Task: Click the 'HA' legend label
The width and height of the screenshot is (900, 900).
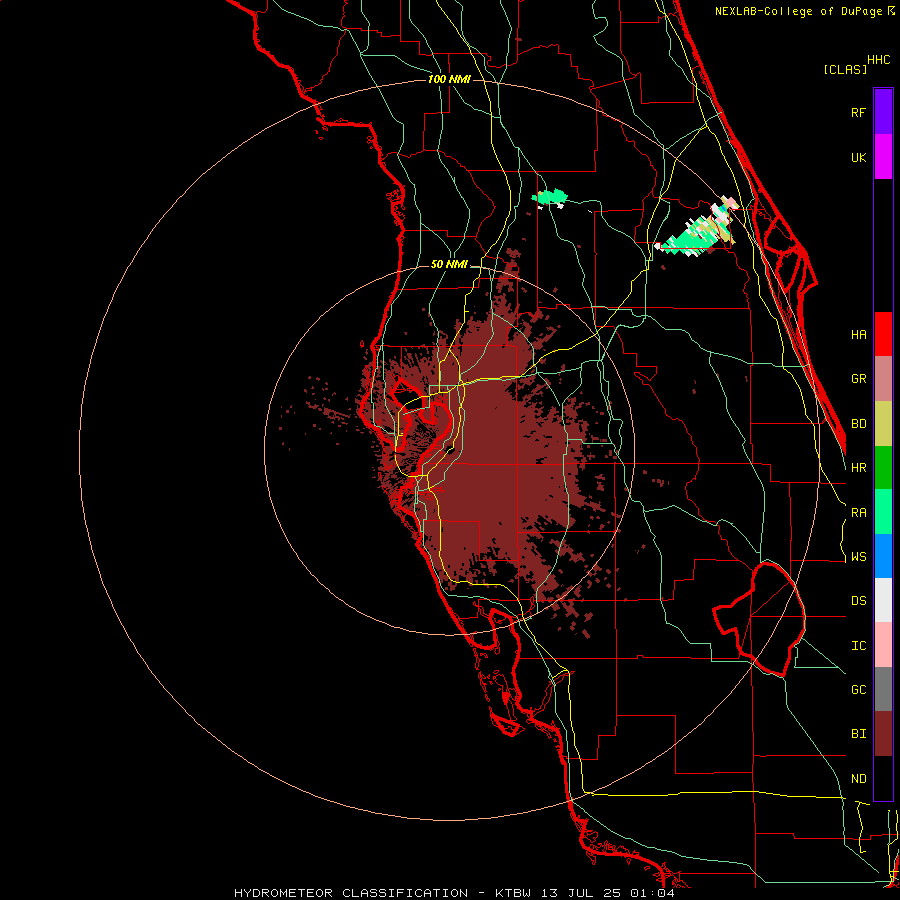Action: click(x=858, y=335)
